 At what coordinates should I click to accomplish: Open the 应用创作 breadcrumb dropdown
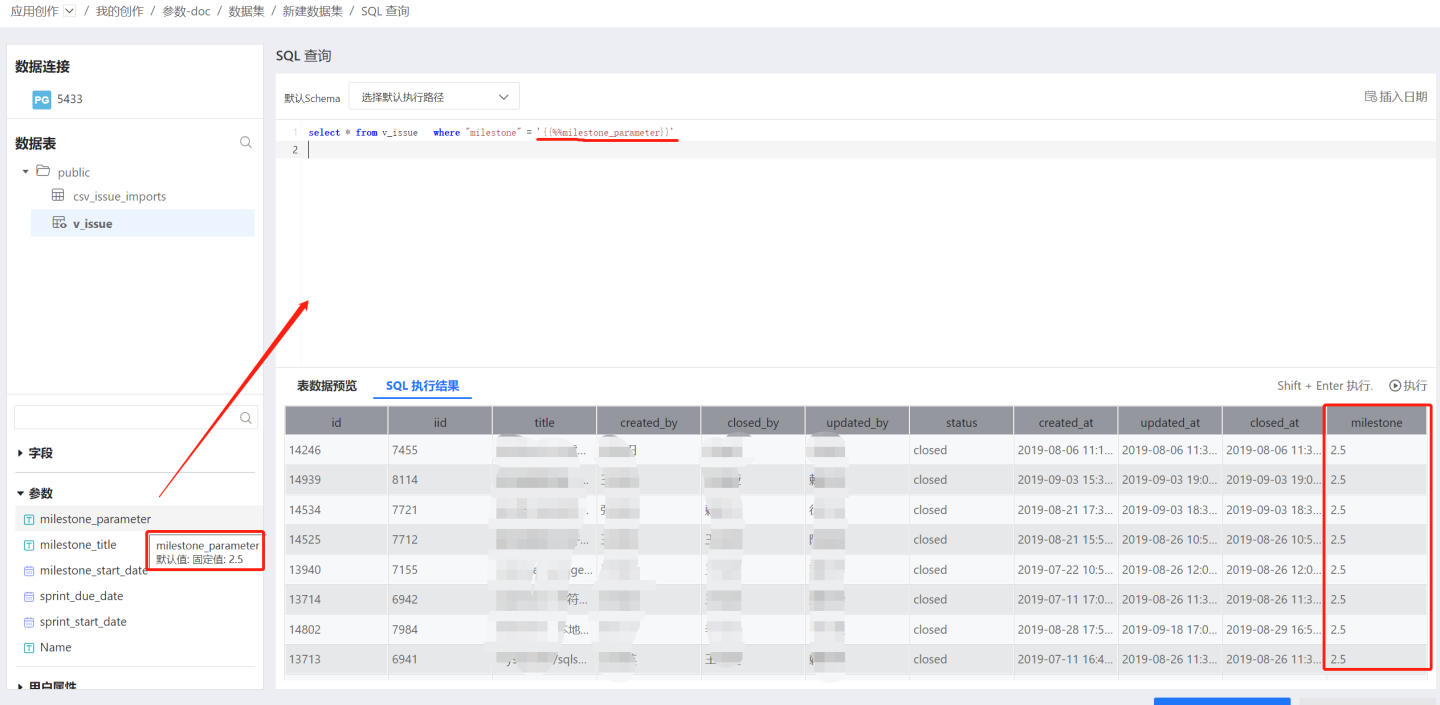tap(69, 11)
